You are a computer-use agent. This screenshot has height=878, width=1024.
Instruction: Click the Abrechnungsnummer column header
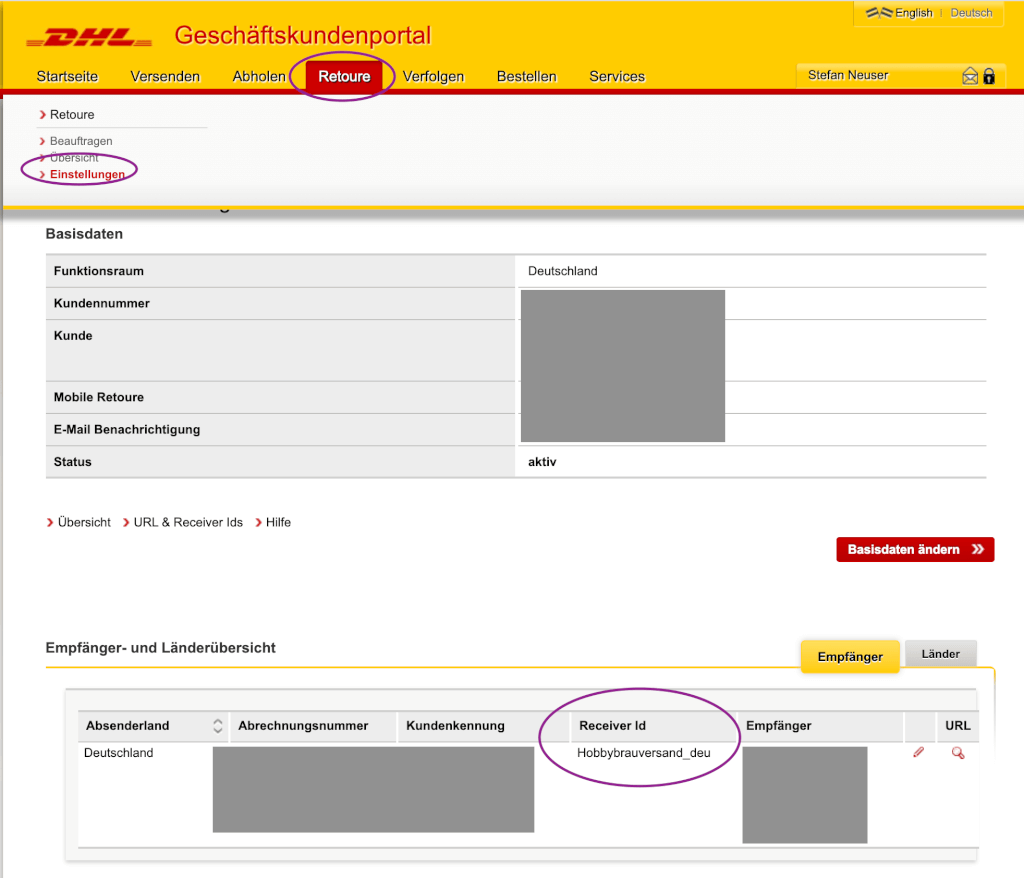(x=303, y=726)
